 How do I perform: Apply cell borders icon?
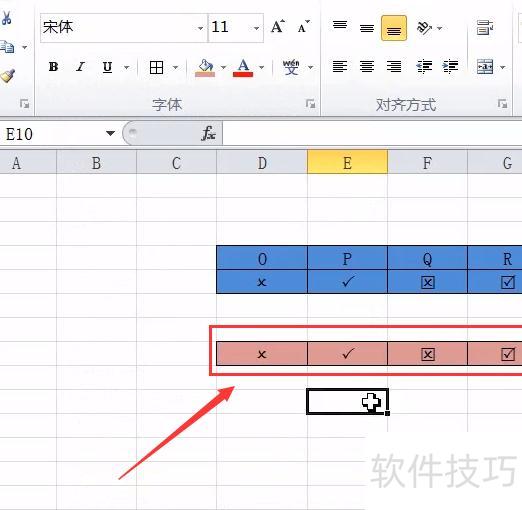(x=156, y=67)
